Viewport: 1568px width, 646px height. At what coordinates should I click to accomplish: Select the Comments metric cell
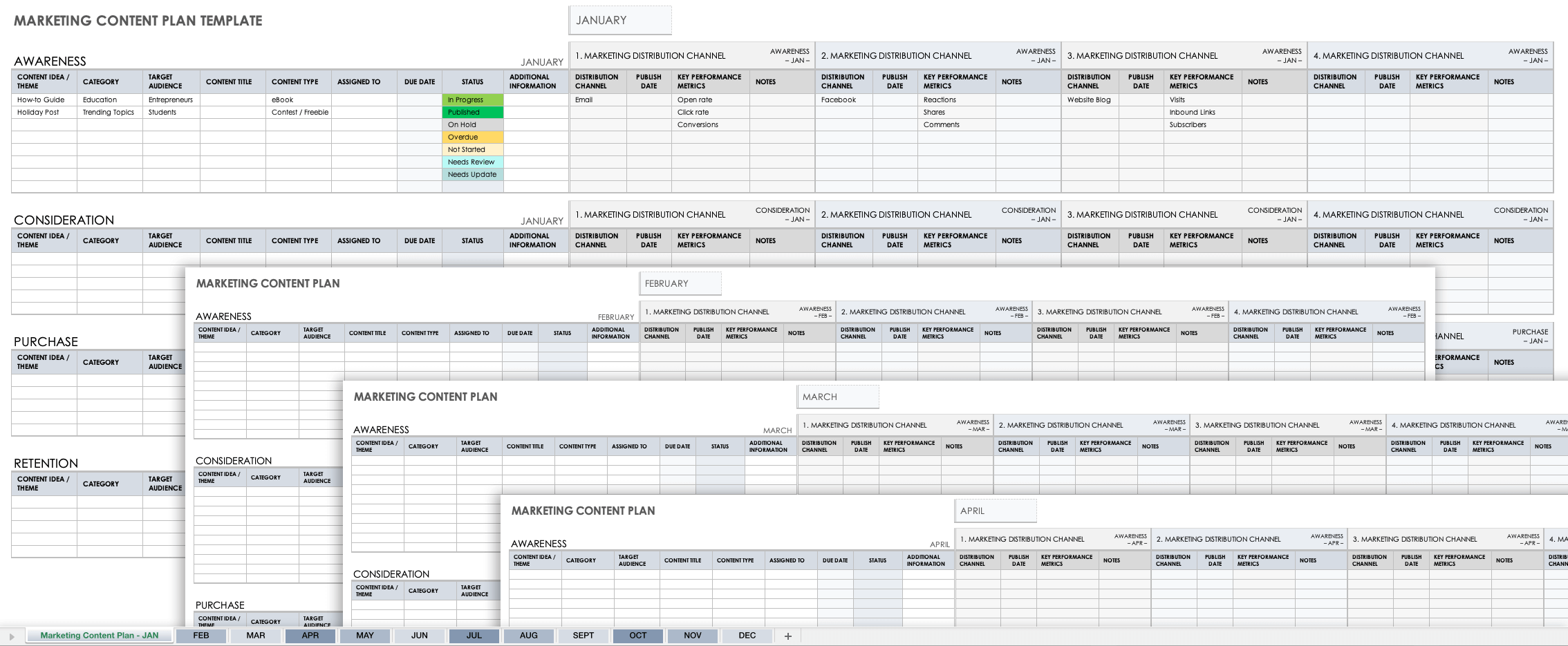[957, 125]
